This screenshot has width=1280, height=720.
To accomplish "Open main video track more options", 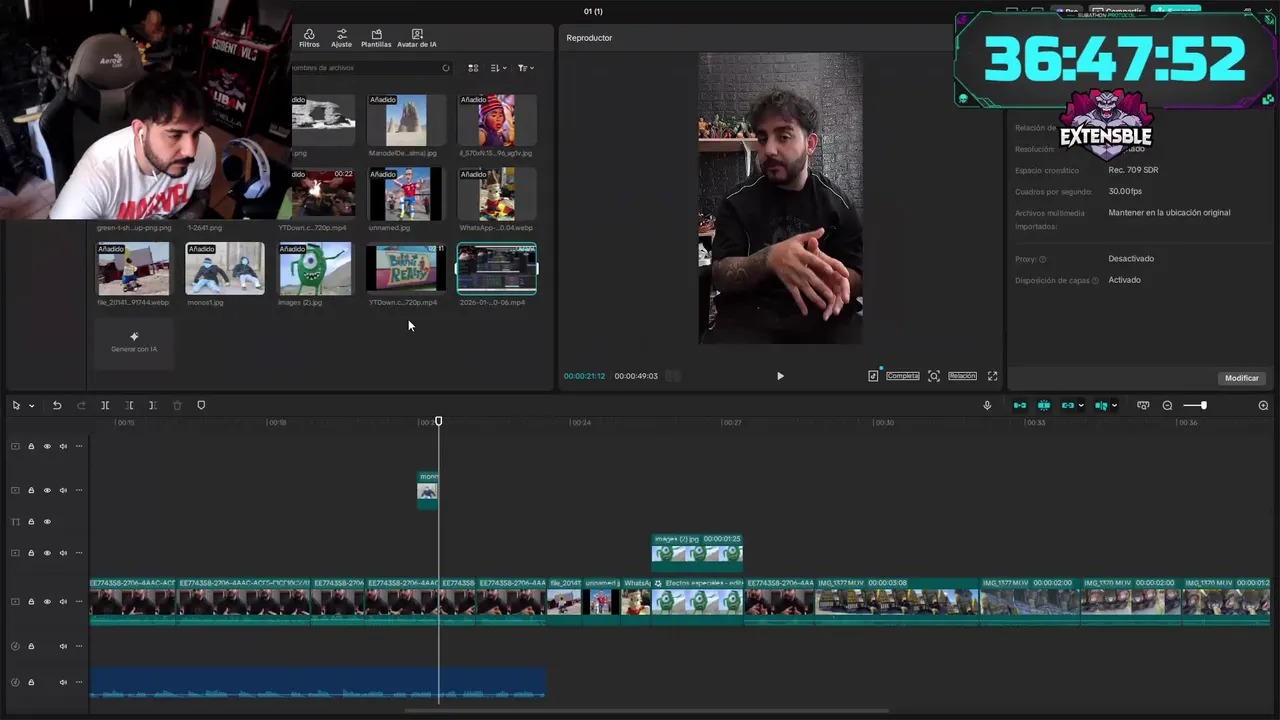I will point(79,602).
